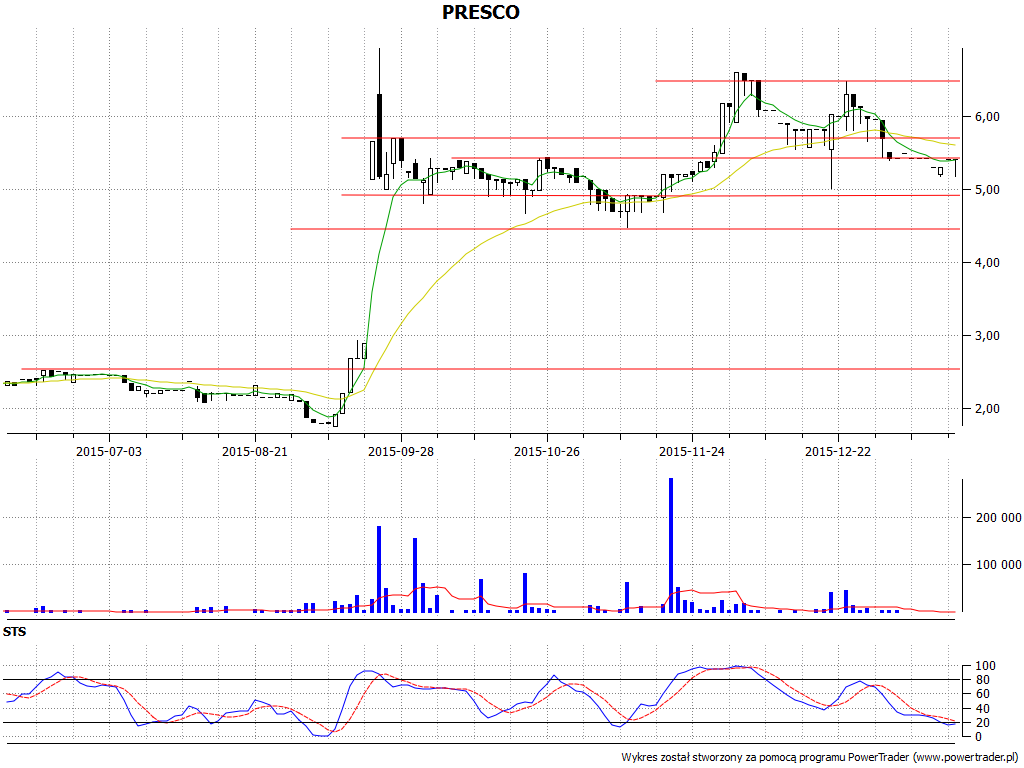Screen dimensions: 1024x768
Task: Click the 2015-09-28 date label
Action: click(400, 451)
